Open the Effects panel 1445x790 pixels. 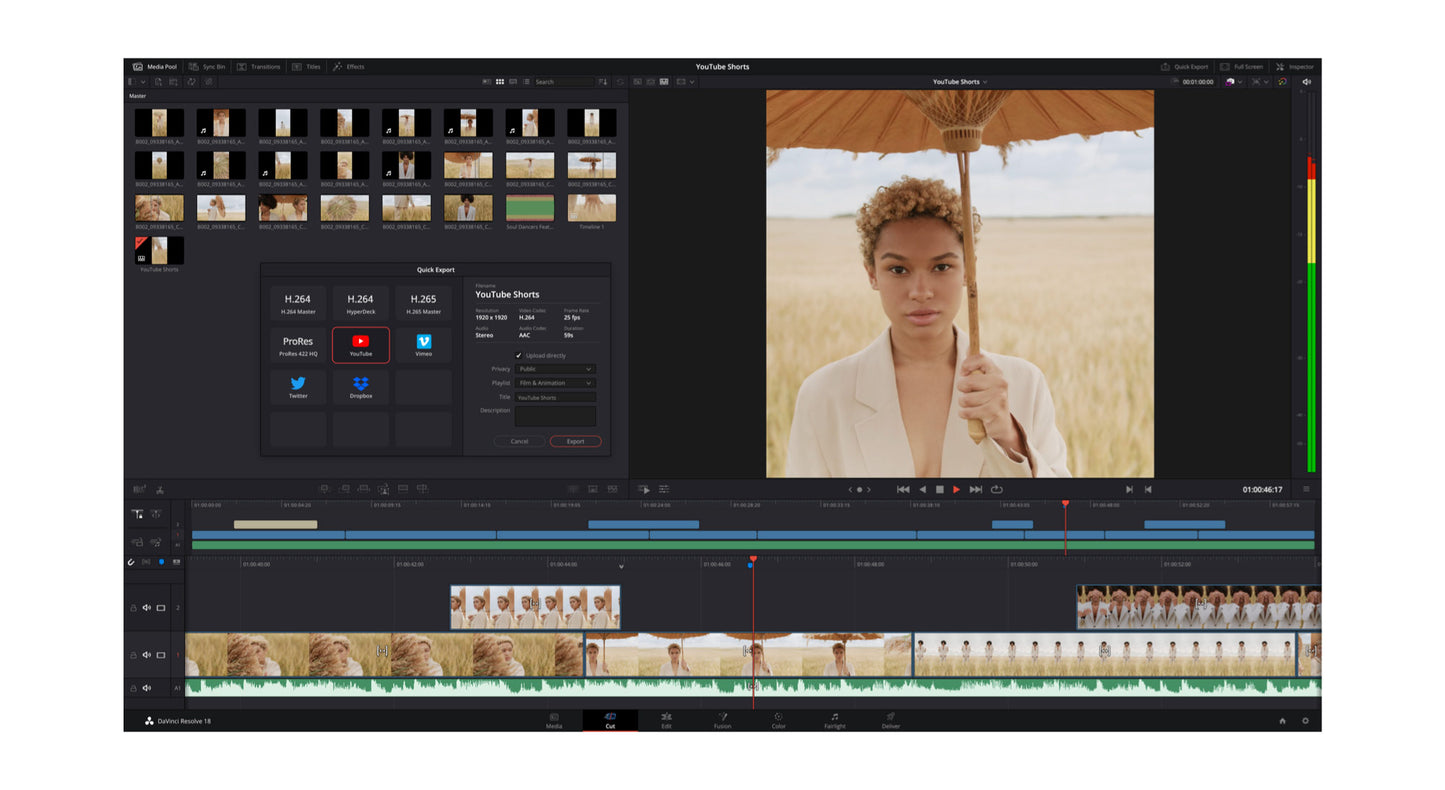pos(351,66)
